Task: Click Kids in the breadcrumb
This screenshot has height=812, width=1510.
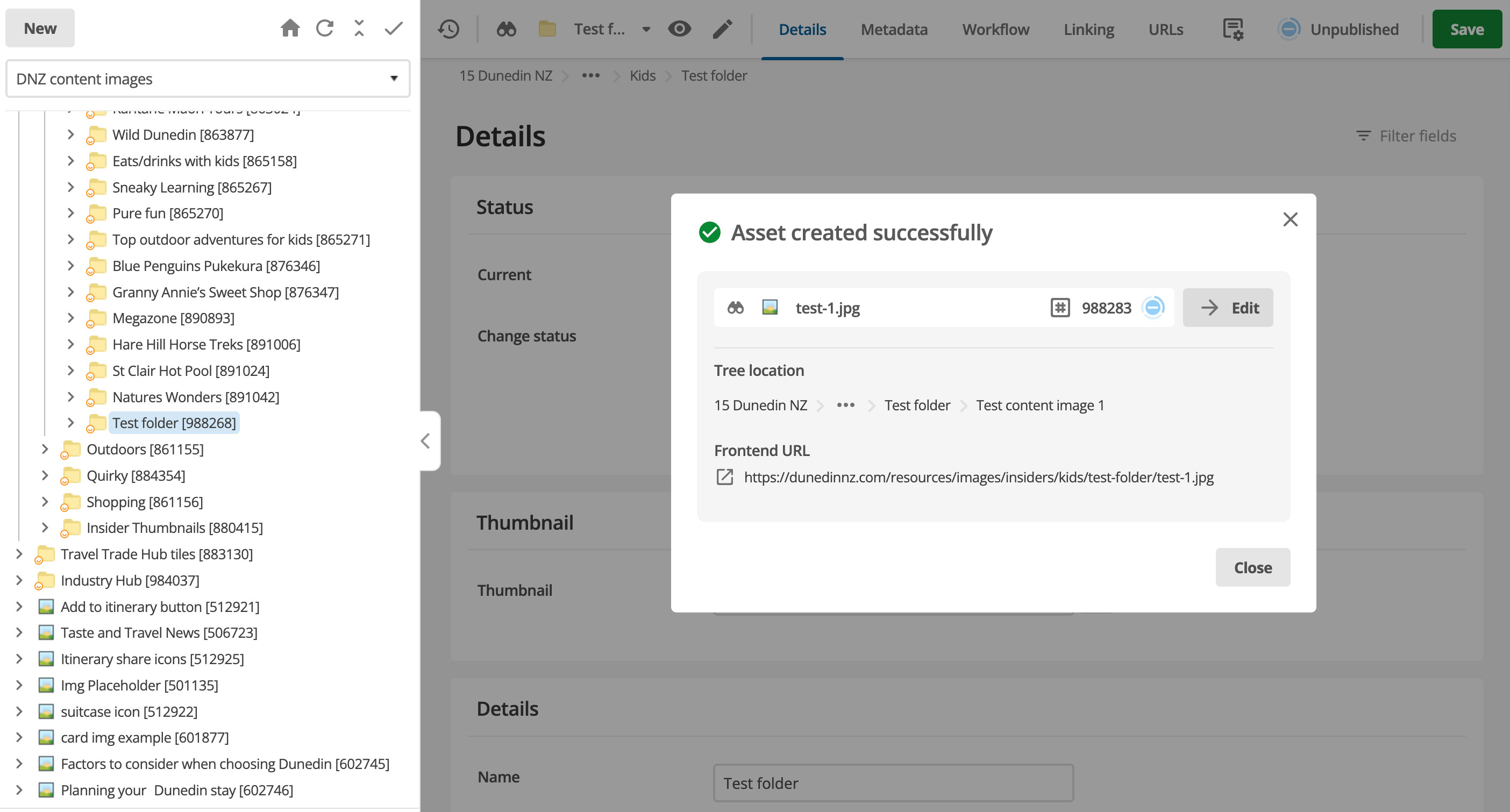Action: 643,76
